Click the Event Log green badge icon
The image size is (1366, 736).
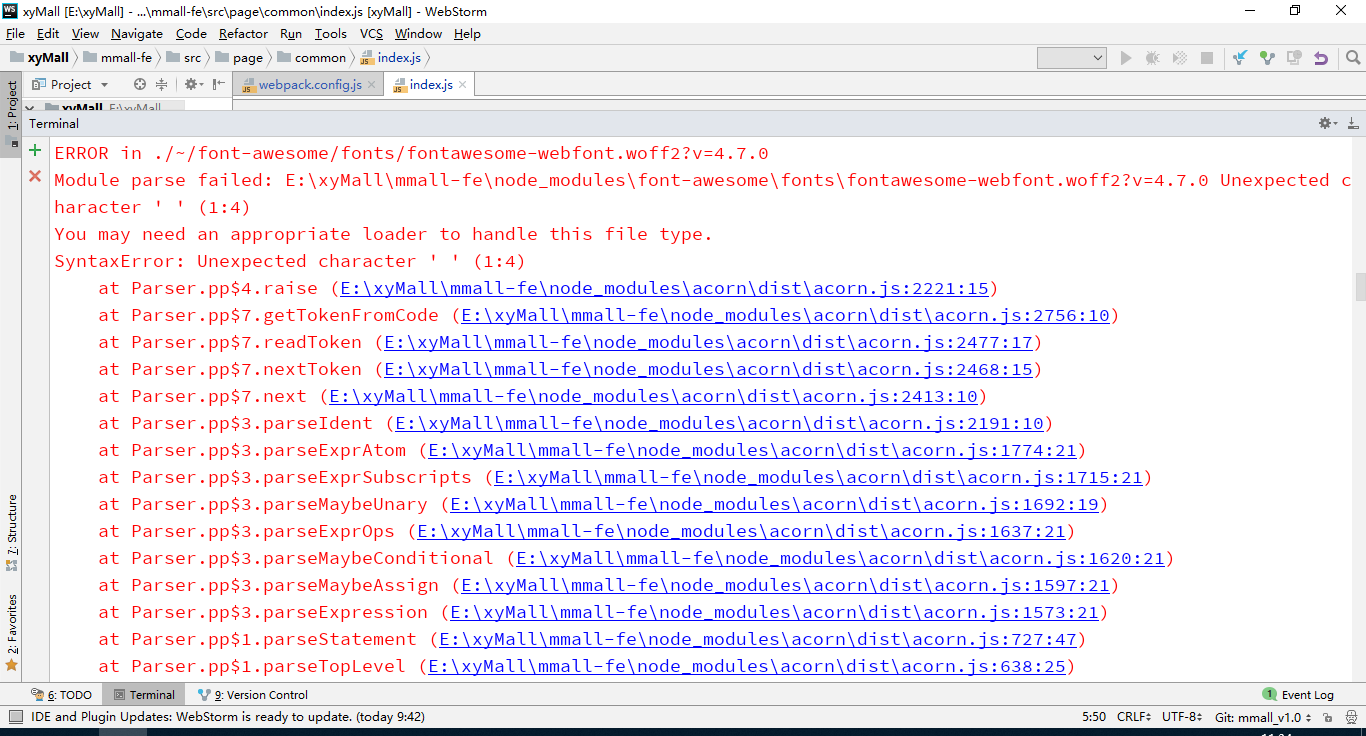point(1269,694)
